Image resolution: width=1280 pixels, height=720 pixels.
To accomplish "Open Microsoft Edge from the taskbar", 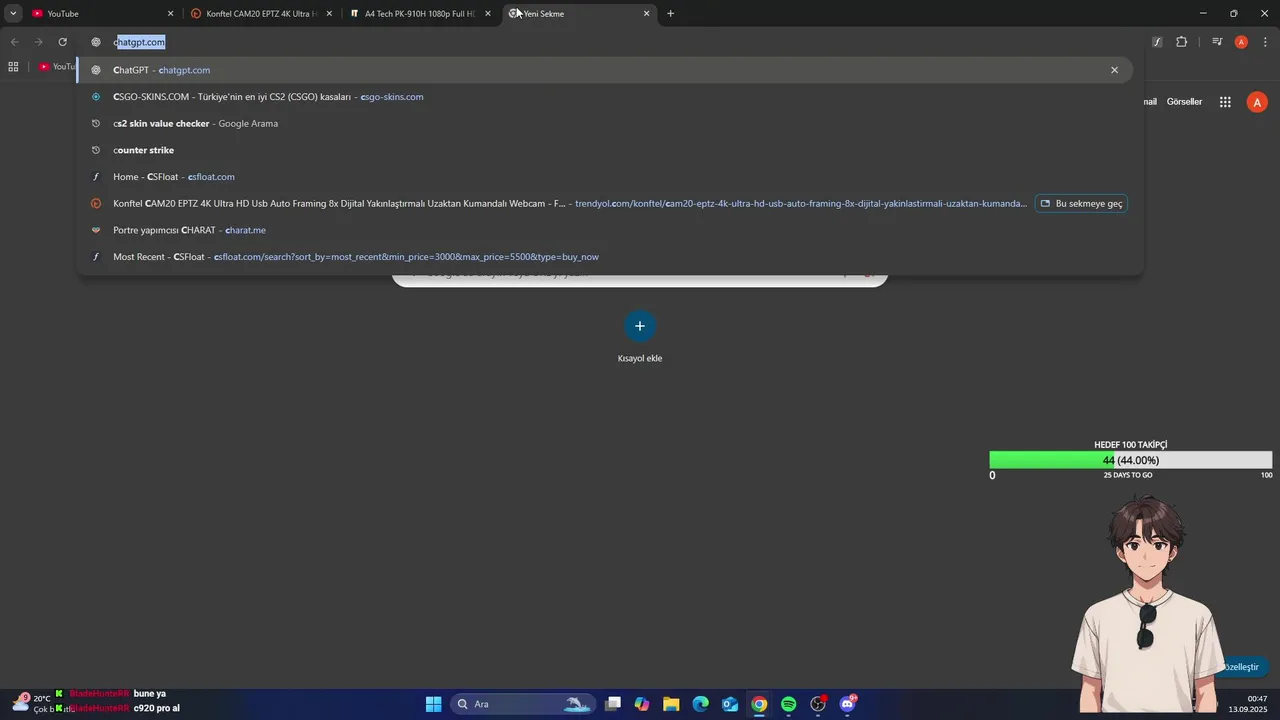I will (x=701, y=704).
